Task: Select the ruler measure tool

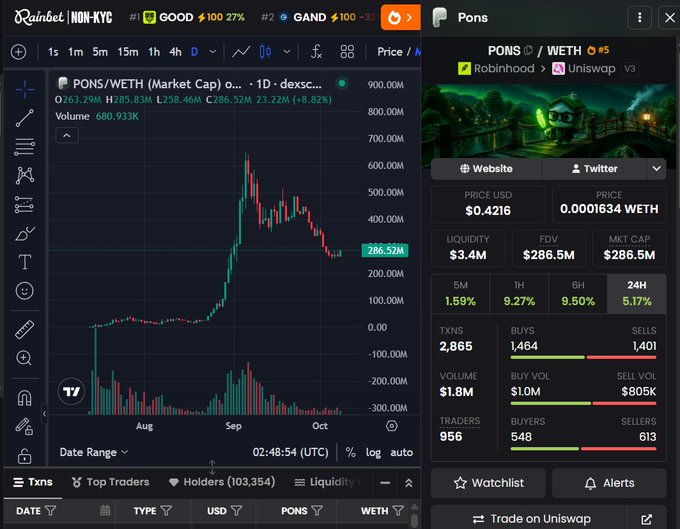Action: click(25, 330)
